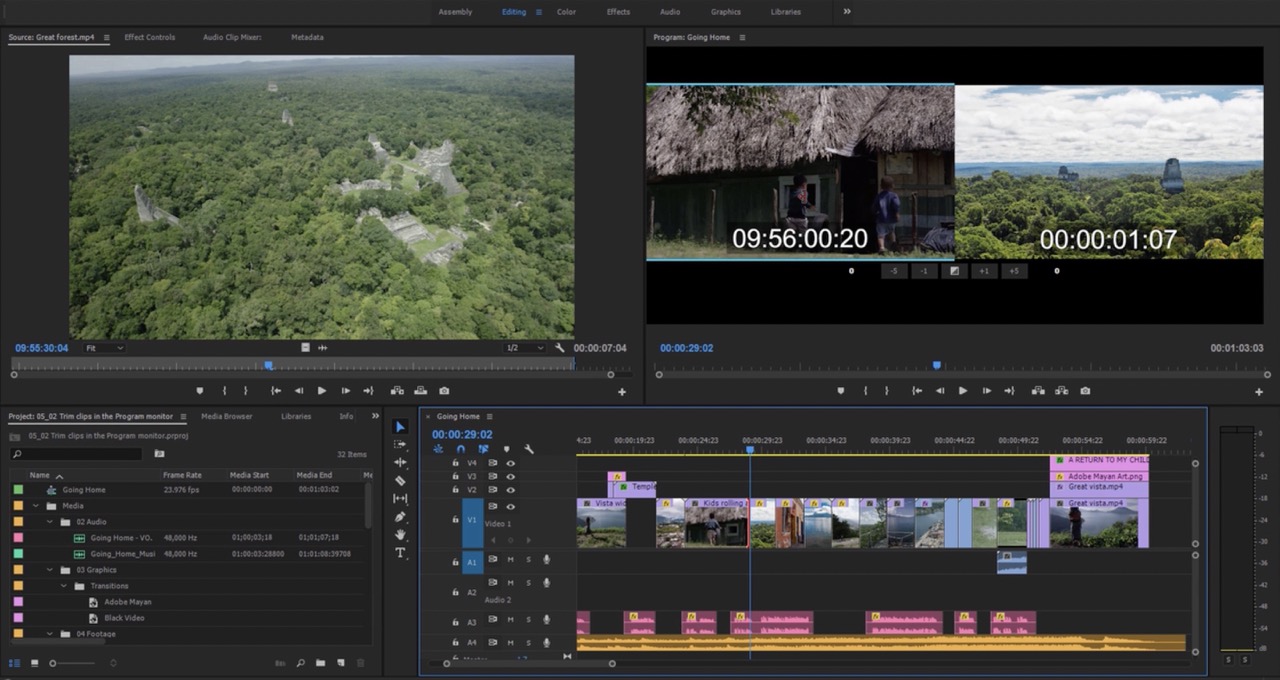
Task: Open the Media Browser tab
Action: [227, 416]
